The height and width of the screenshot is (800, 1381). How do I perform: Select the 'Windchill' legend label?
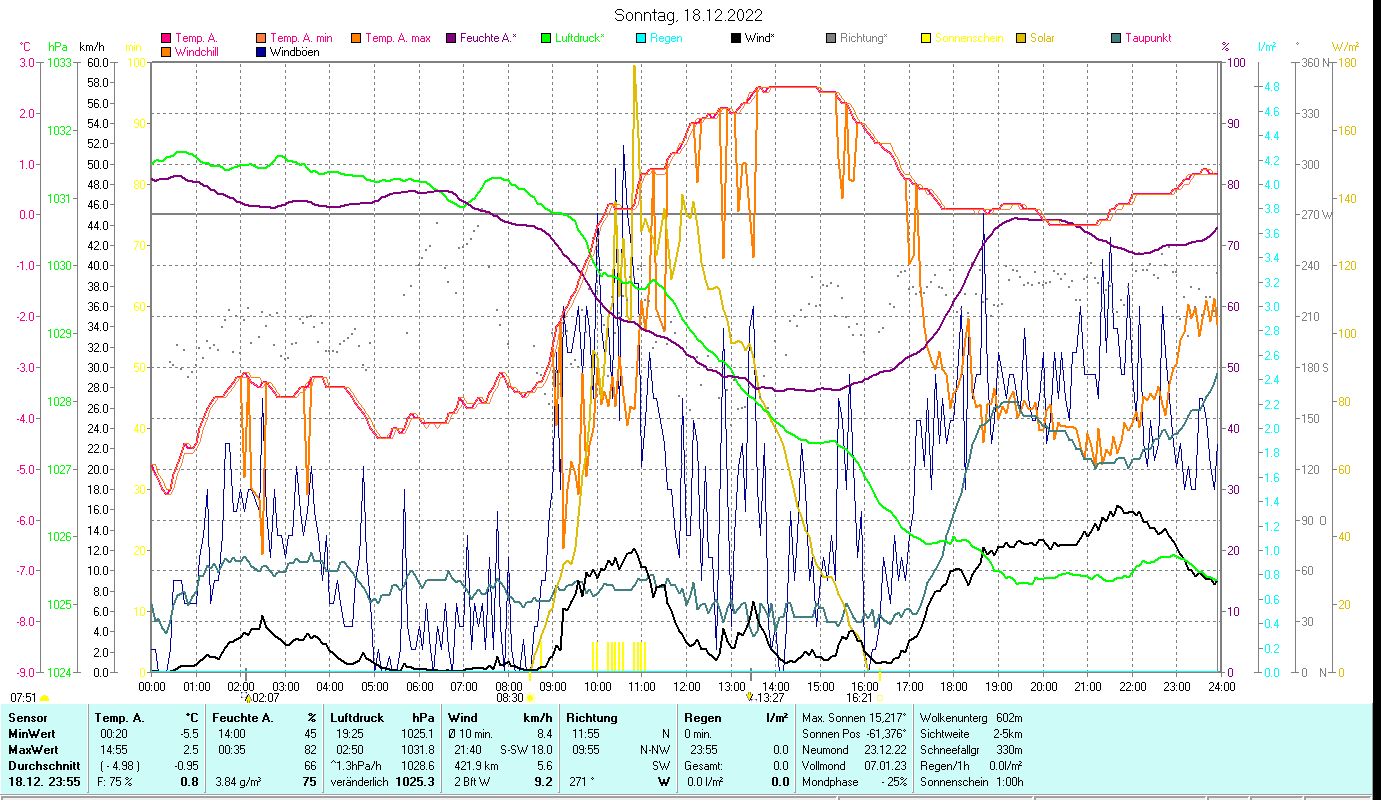[199, 52]
